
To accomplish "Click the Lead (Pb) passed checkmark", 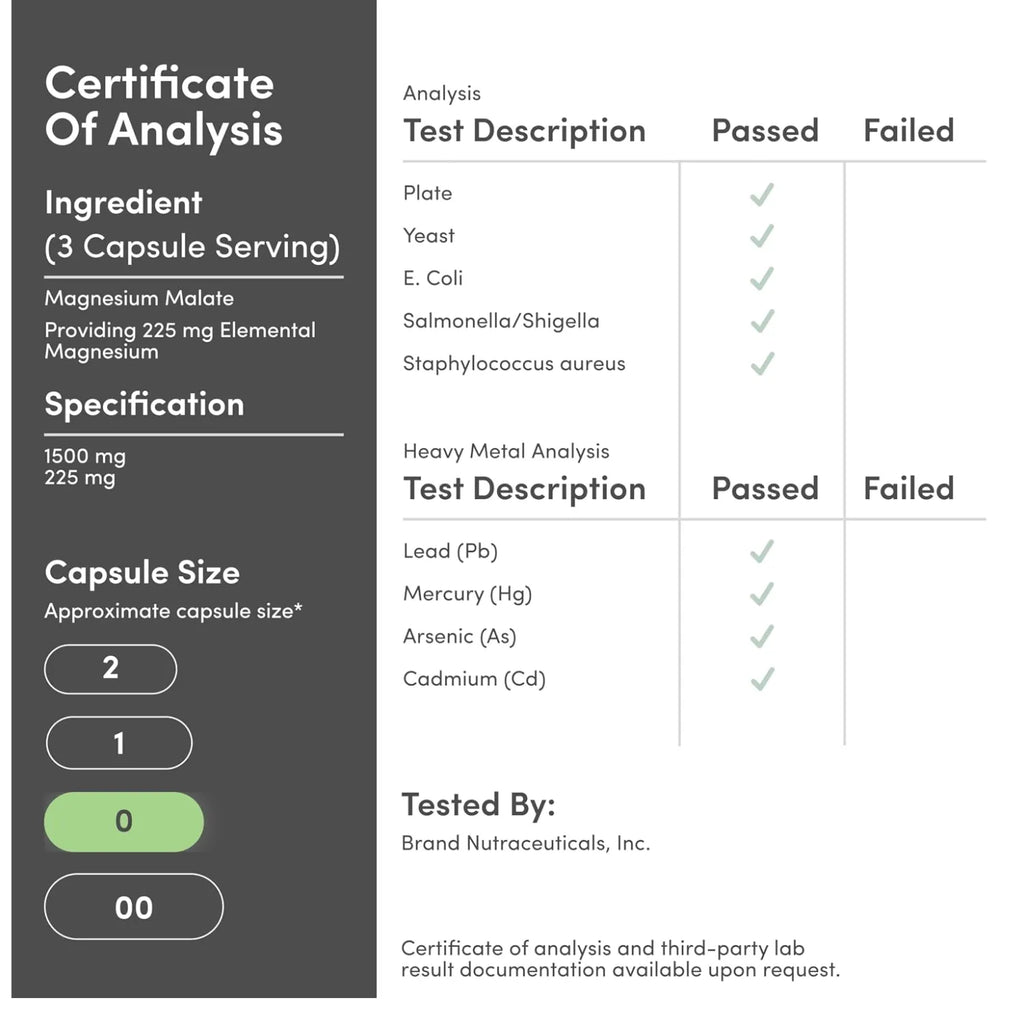I will (x=761, y=552).
